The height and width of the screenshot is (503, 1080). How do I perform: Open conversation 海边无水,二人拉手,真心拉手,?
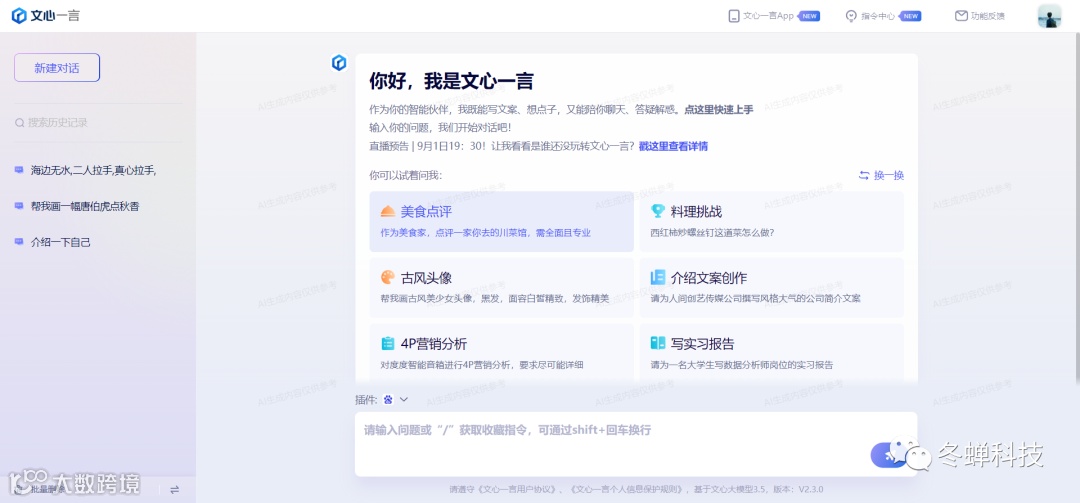click(x=94, y=170)
